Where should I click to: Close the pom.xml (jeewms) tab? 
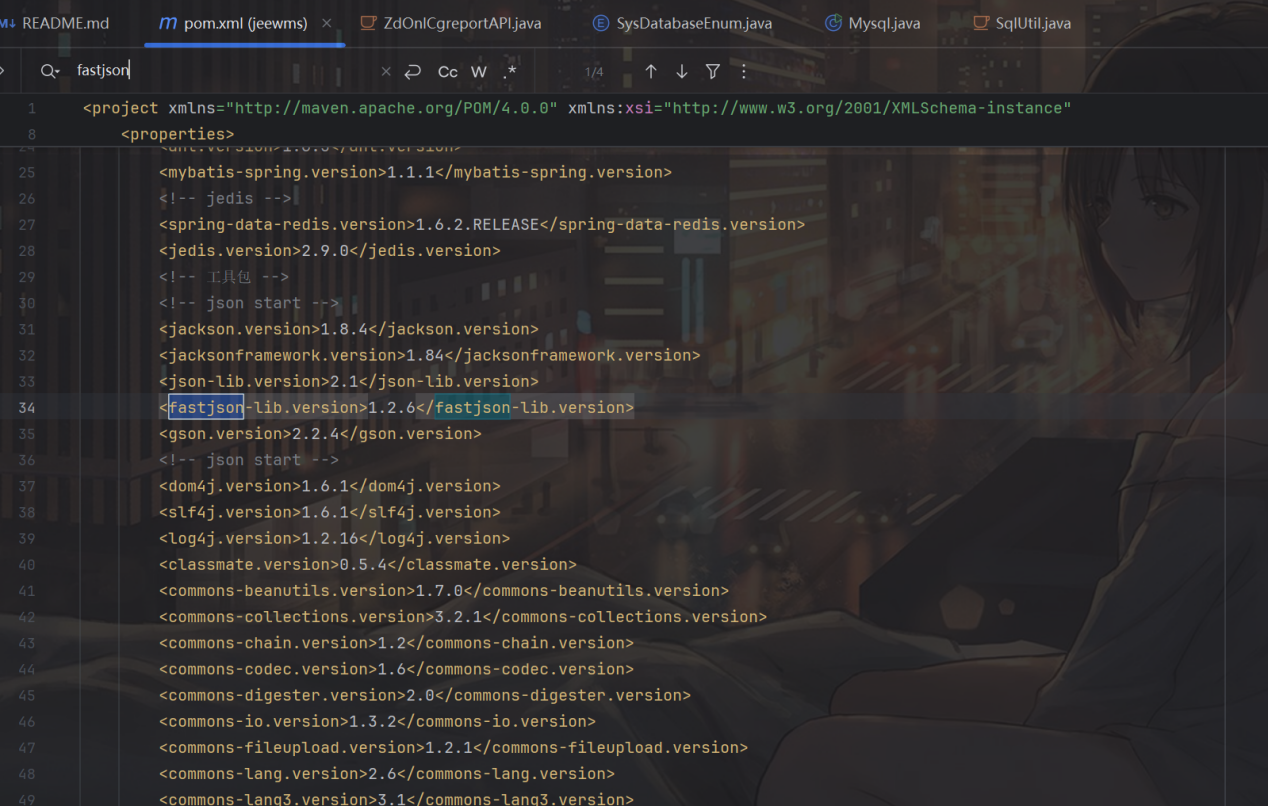[x=327, y=23]
